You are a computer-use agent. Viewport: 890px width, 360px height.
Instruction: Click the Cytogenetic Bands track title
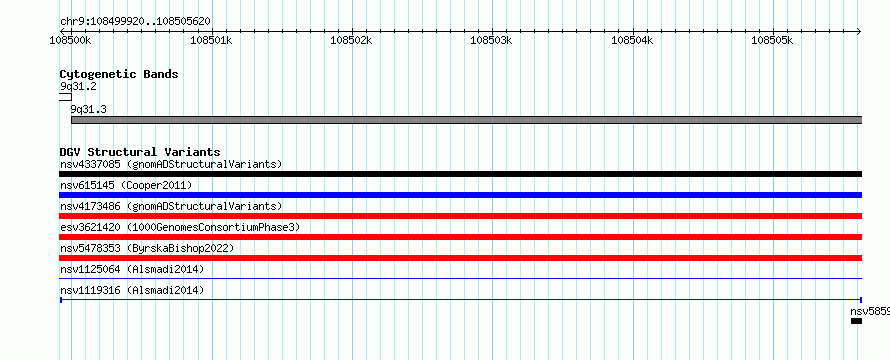click(x=119, y=74)
